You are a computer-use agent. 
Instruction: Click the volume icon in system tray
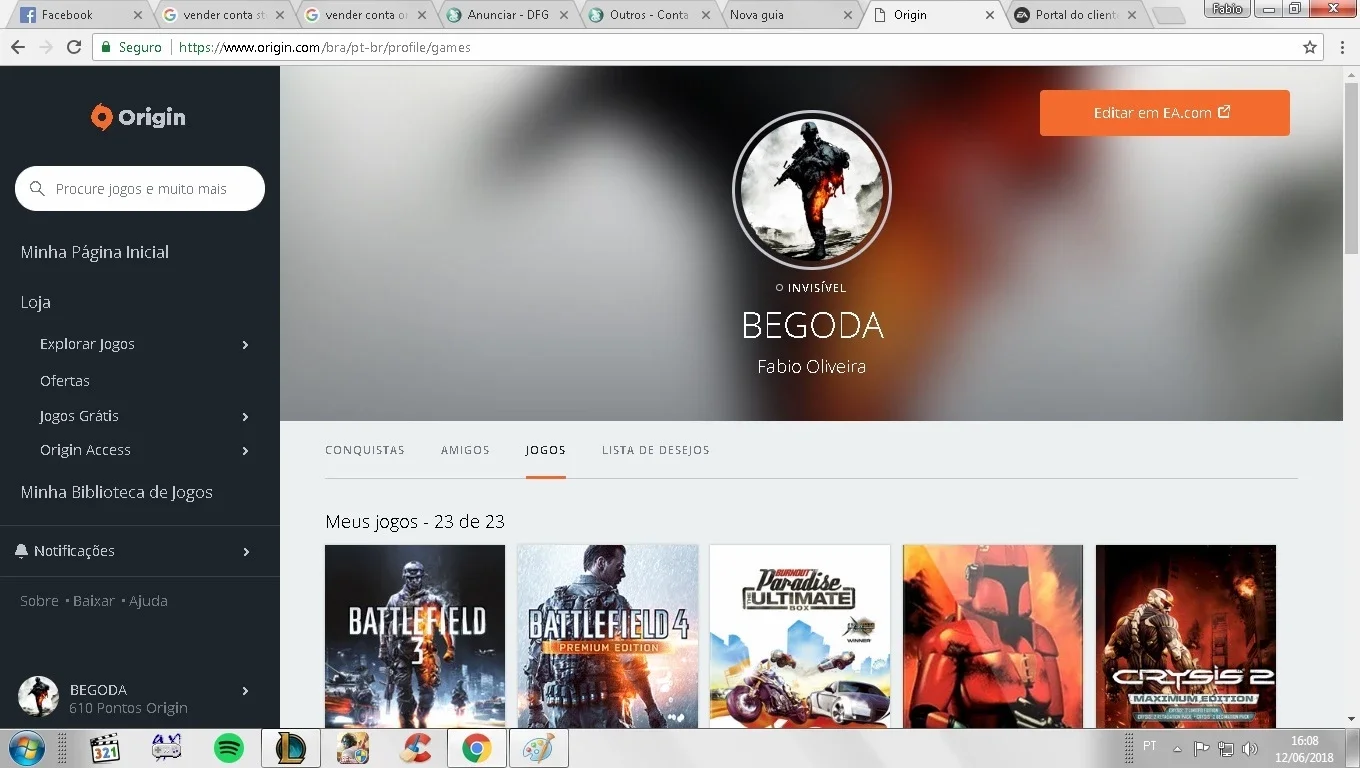coord(1249,748)
